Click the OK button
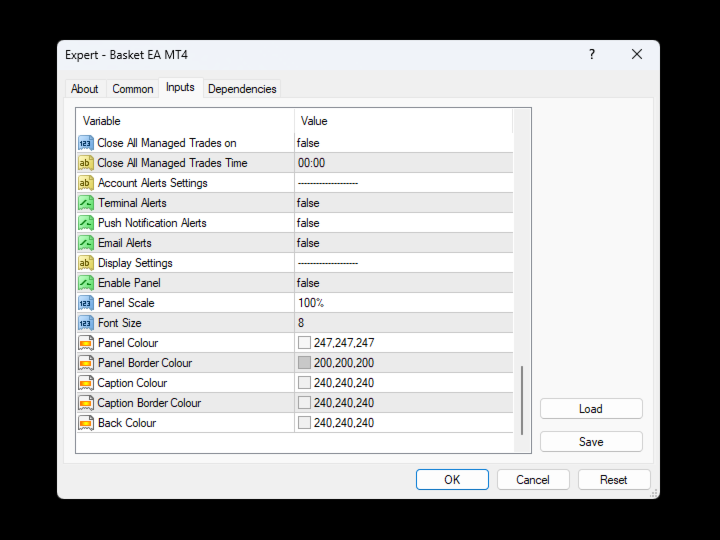Screen dimensions: 720x540 (x=452, y=479)
